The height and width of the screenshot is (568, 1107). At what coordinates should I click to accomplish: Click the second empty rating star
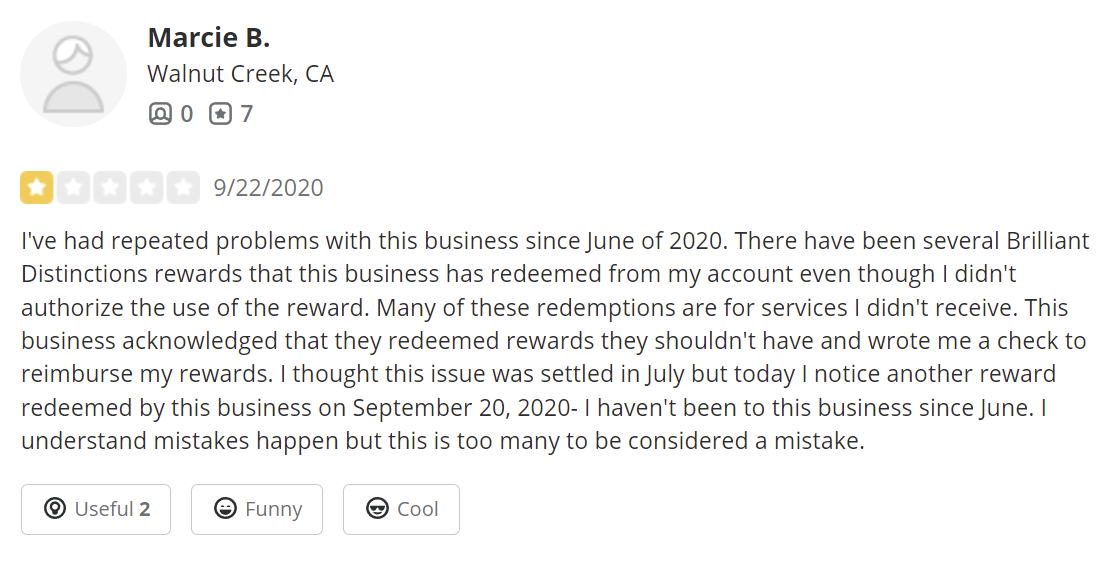tap(73, 188)
